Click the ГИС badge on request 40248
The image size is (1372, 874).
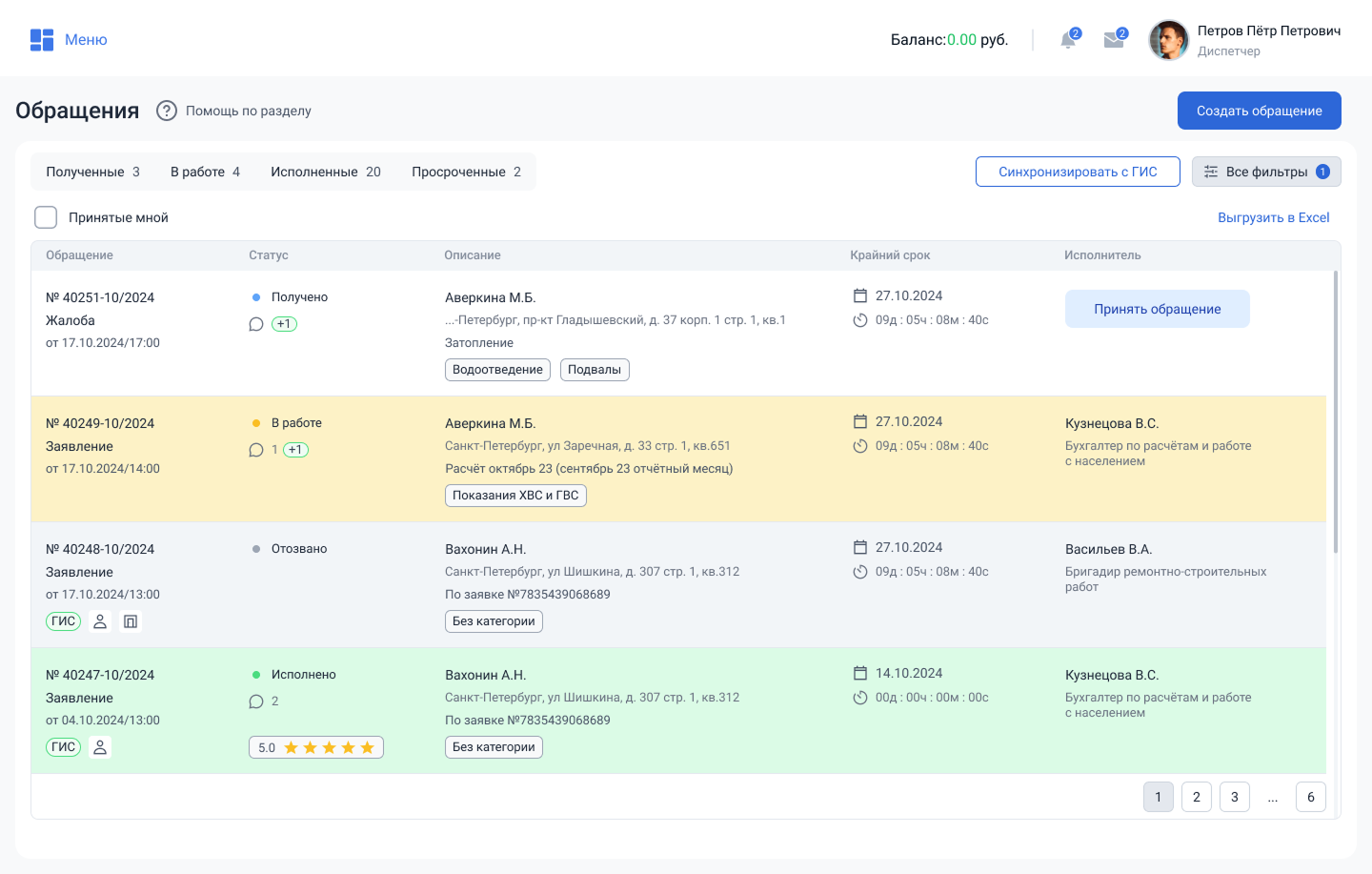[x=63, y=621]
